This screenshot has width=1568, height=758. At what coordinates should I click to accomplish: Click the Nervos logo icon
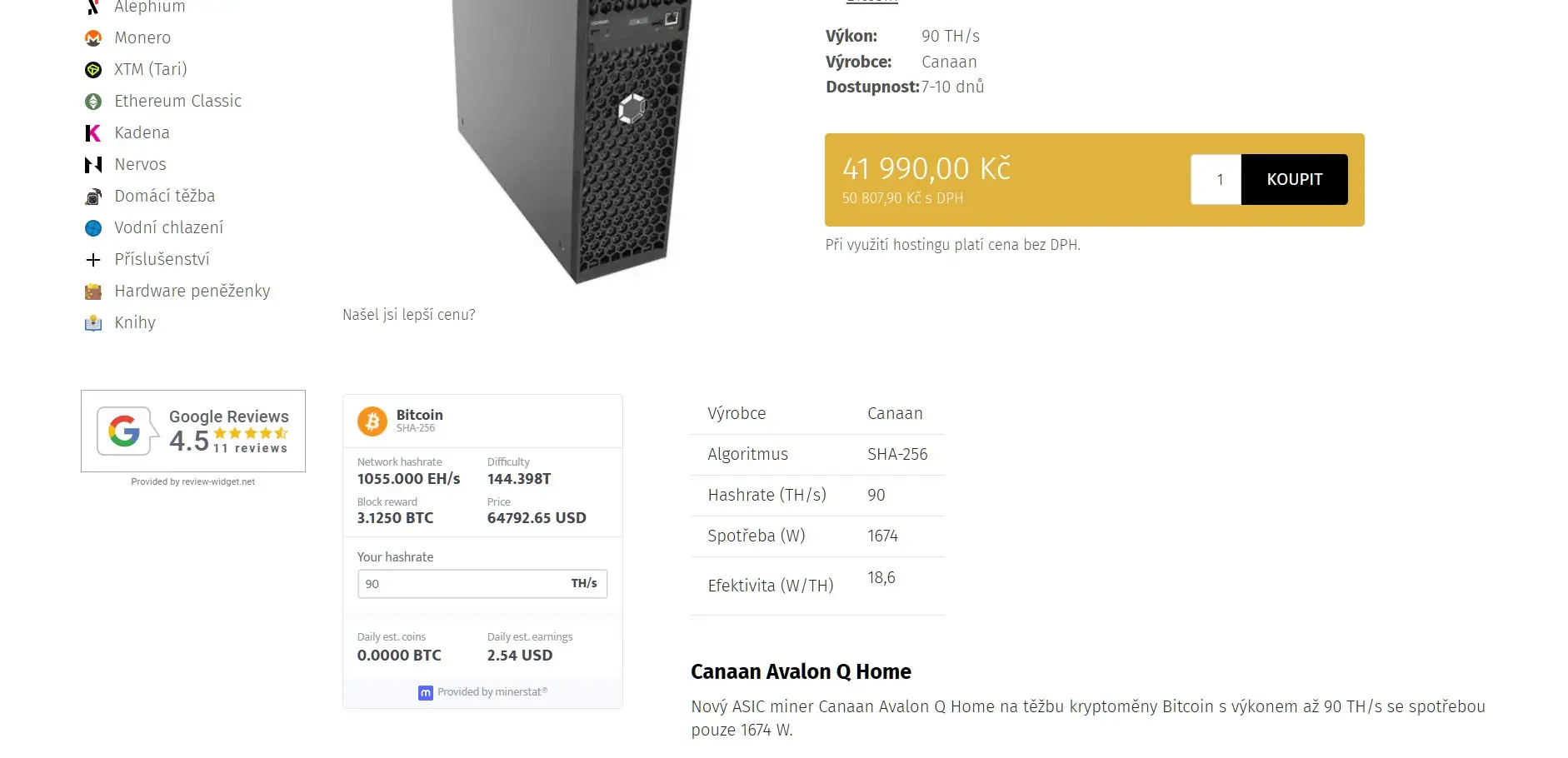coord(93,165)
